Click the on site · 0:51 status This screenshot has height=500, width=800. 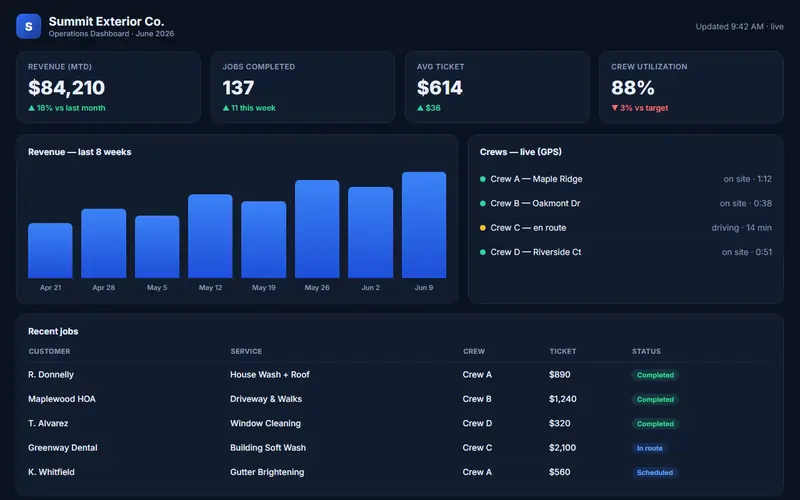tap(747, 252)
